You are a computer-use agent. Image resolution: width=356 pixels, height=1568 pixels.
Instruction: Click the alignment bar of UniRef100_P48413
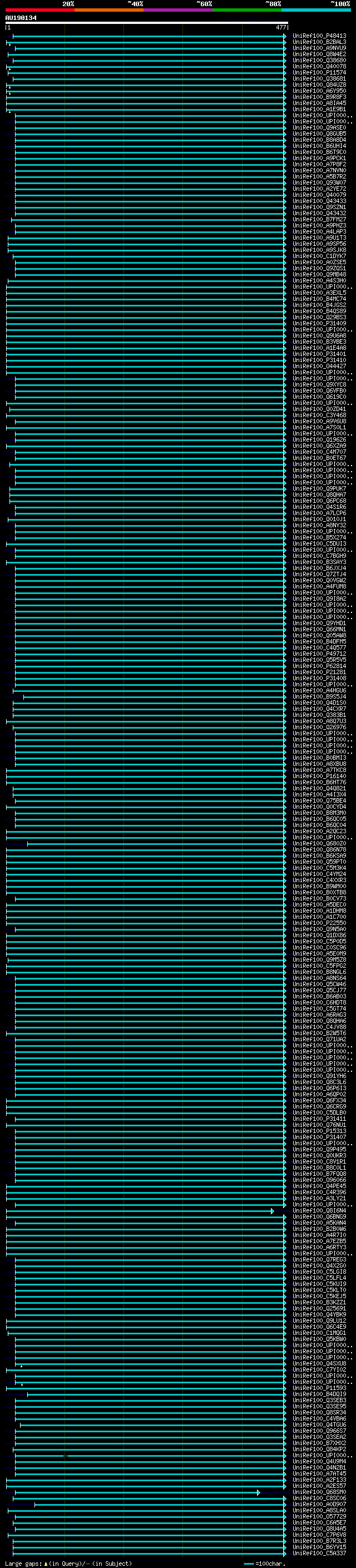coord(149,36)
